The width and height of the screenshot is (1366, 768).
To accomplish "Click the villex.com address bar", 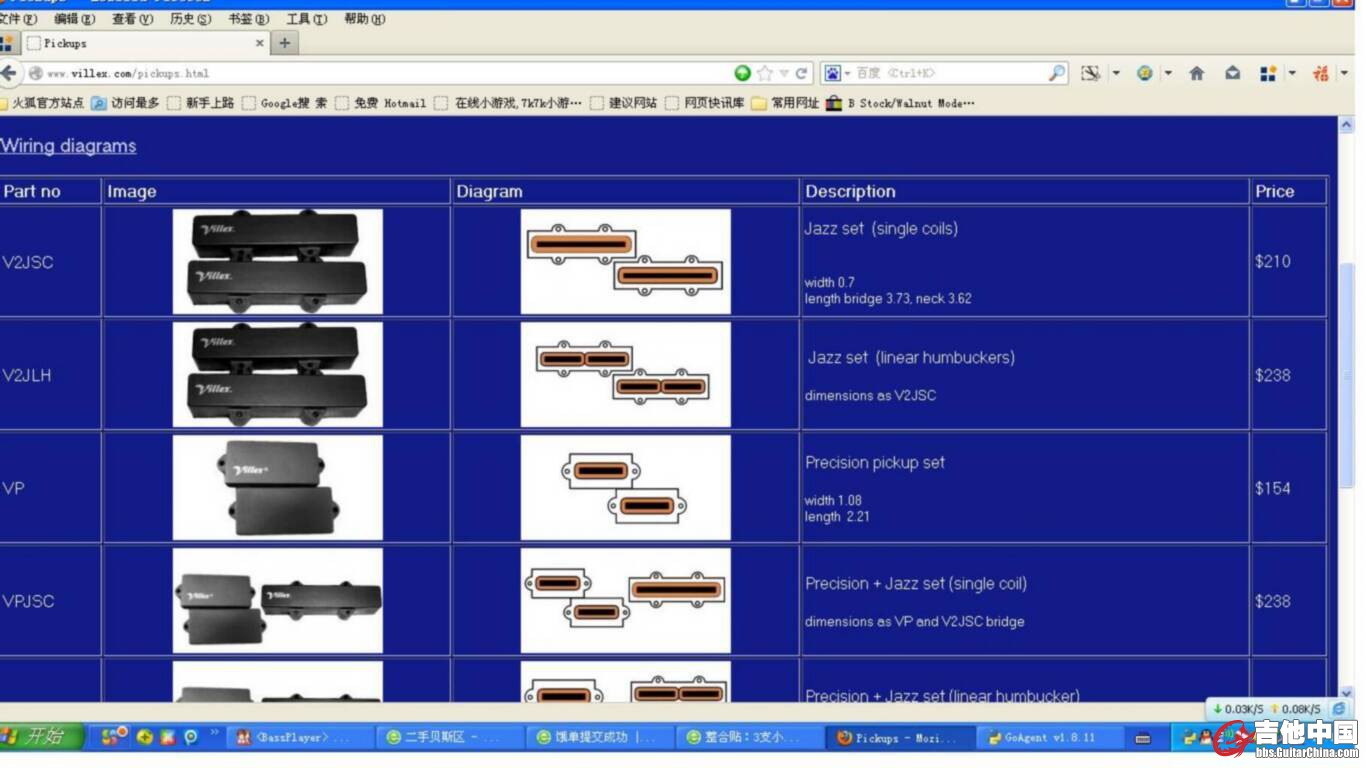I will pyautogui.click(x=380, y=73).
